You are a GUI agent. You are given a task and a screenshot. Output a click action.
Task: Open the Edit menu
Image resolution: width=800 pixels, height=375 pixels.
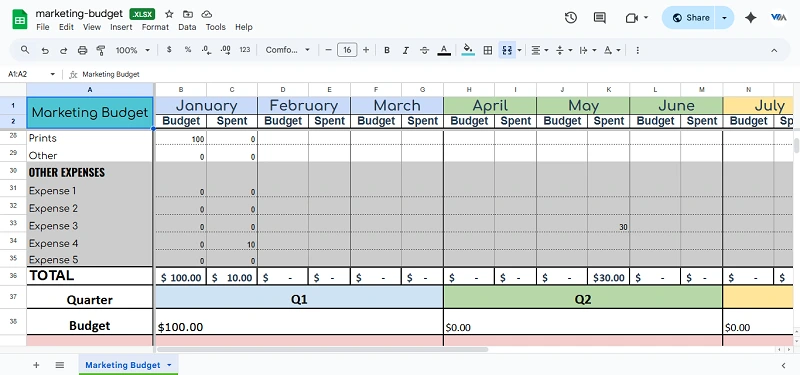tap(66, 27)
